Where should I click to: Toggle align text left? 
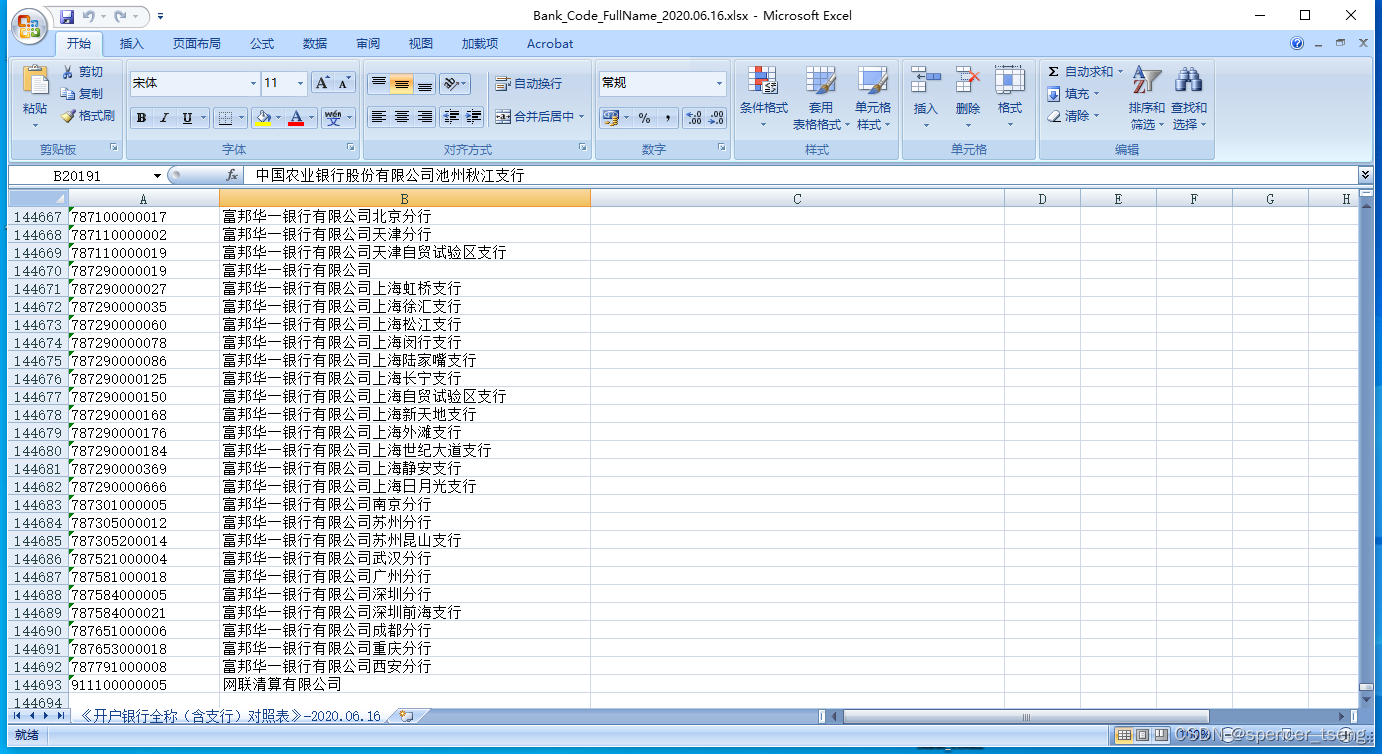(x=378, y=117)
